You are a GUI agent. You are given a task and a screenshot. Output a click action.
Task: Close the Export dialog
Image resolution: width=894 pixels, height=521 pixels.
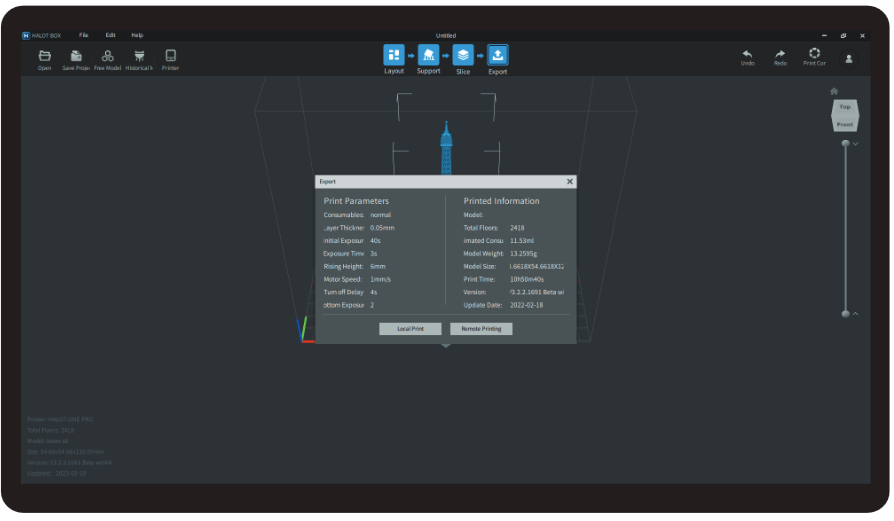click(x=570, y=182)
